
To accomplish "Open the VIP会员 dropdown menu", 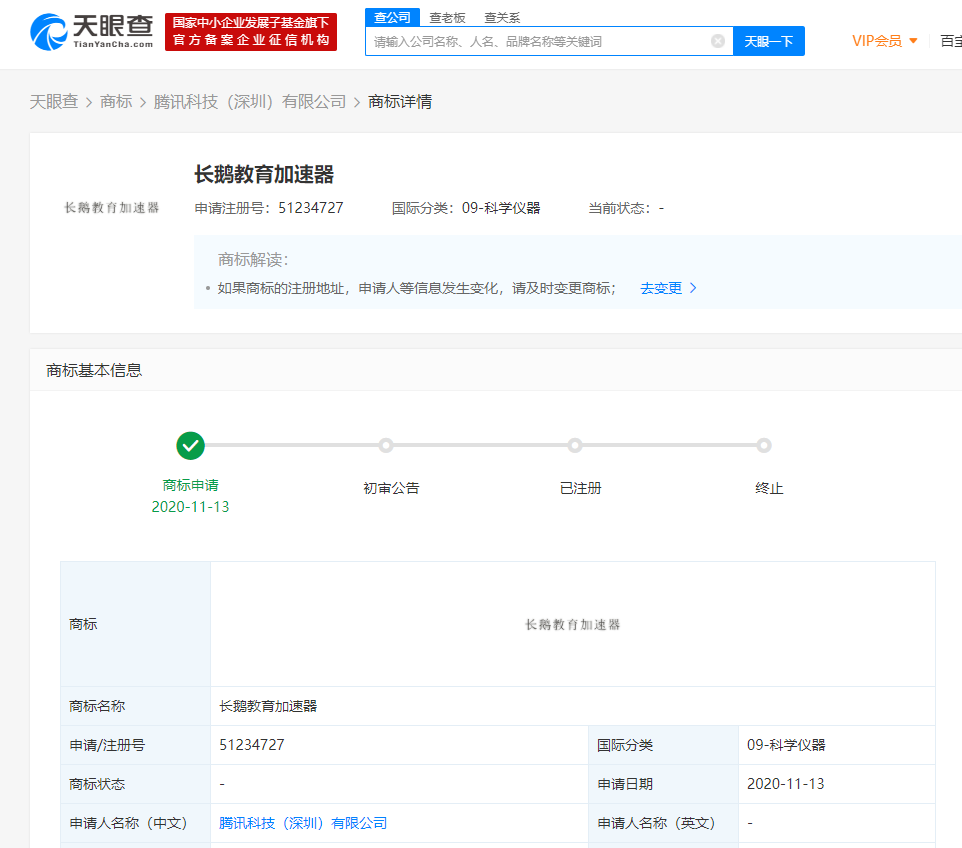I will pyautogui.click(x=884, y=41).
